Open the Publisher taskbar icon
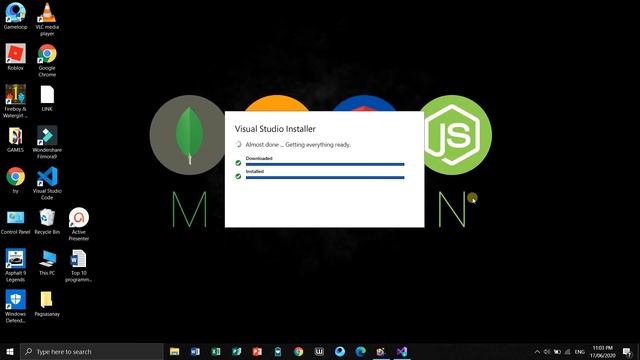 [236, 351]
